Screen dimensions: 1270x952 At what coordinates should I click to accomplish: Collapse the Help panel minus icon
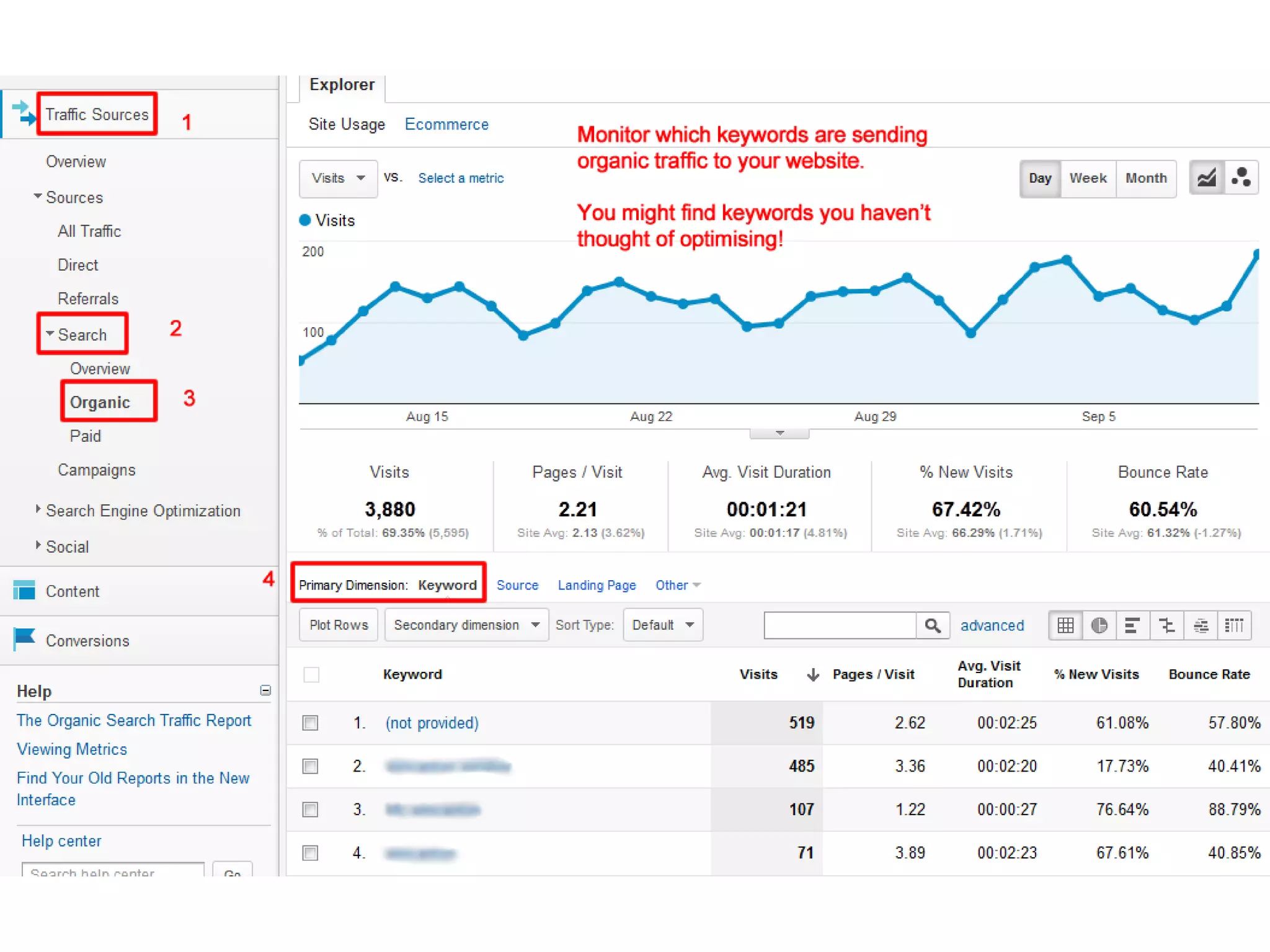pos(265,690)
